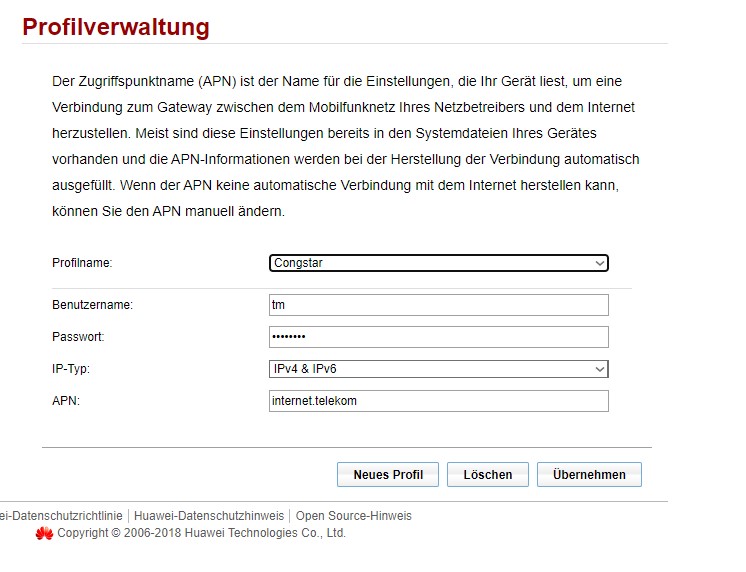Select the APN field with internet.telekom
Image resolution: width=746 pixels, height=572 pixels.
pyautogui.click(x=438, y=401)
